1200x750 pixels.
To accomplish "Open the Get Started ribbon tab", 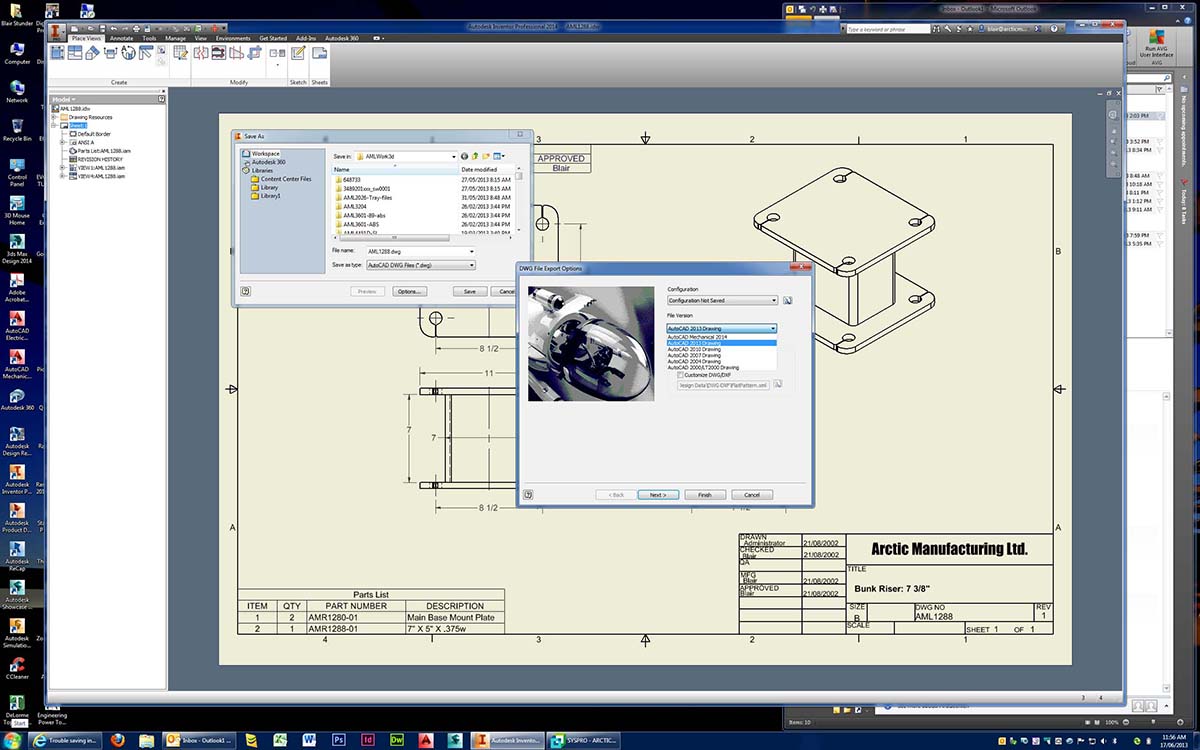I will click(273, 37).
